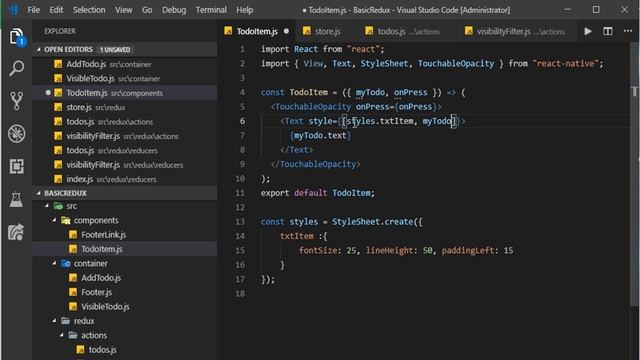Click 'StyleSheet.create' on line 13
Screen dimensions: 640x360
[373, 222]
